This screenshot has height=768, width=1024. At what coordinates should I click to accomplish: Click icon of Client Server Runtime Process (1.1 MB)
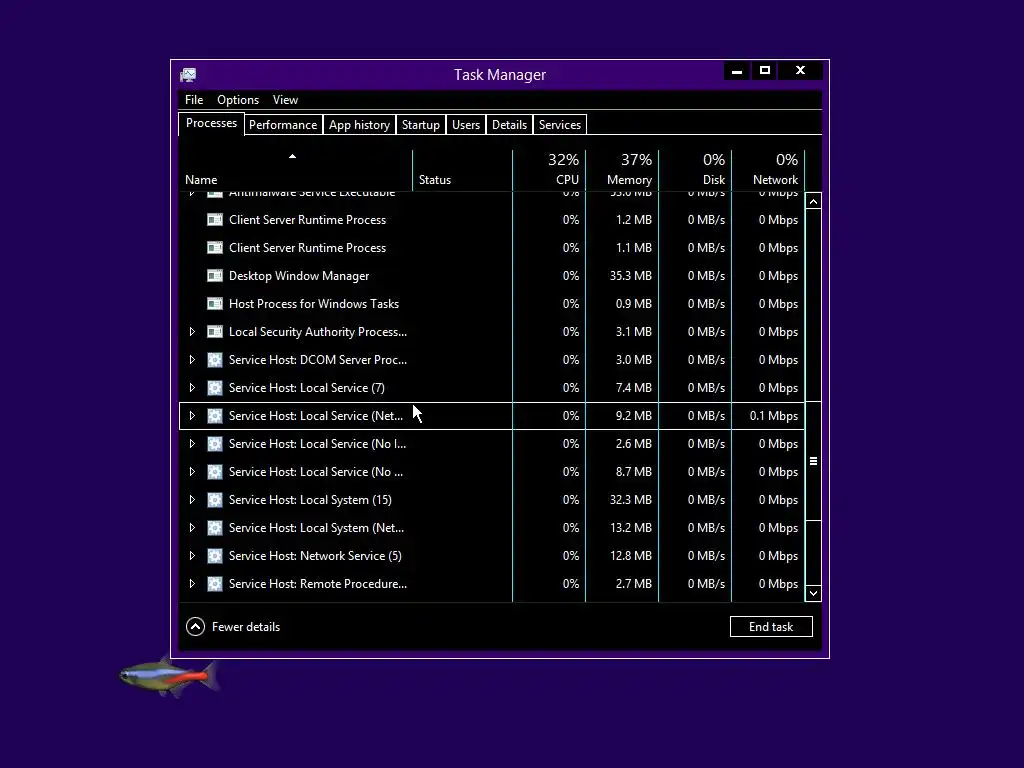pyautogui.click(x=215, y=248)
